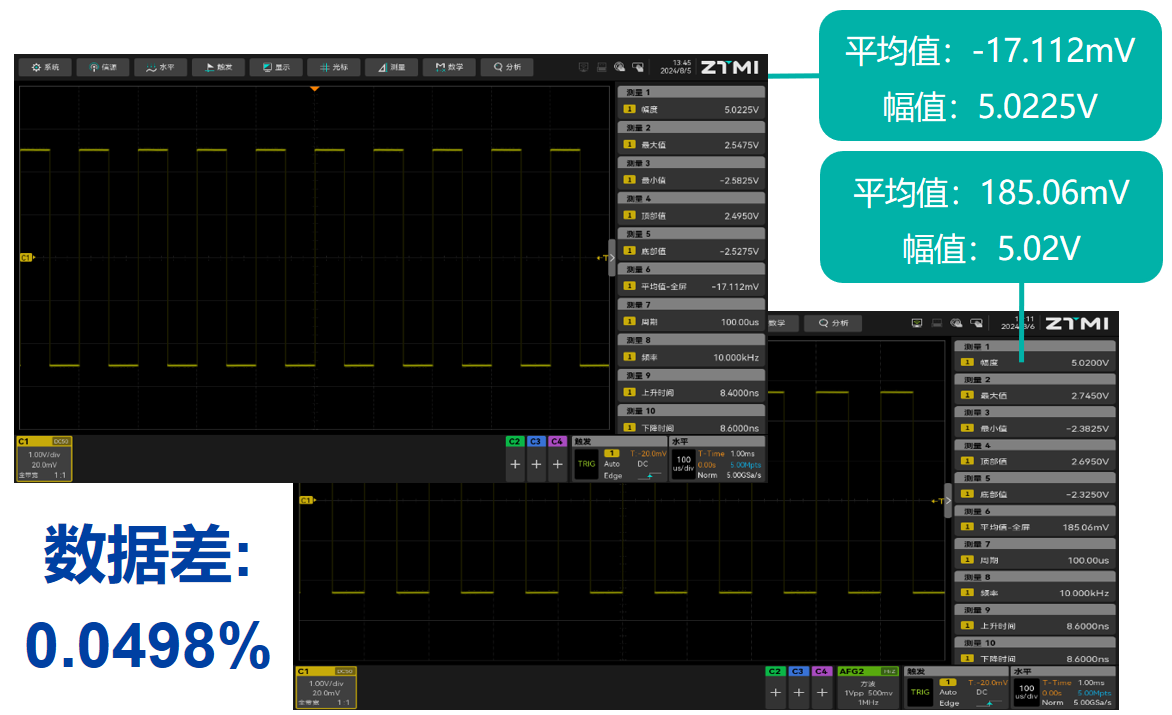Collapse measurement panel using arrow handle, upper scope

point(612,257)
